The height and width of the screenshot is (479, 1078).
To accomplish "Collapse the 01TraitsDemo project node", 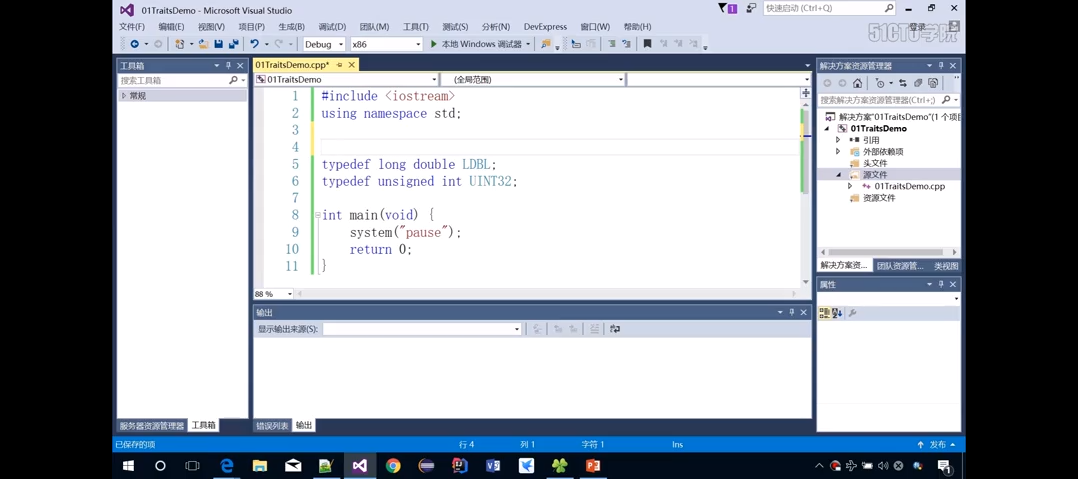I will pyautogui.click(x=828, y=129).
